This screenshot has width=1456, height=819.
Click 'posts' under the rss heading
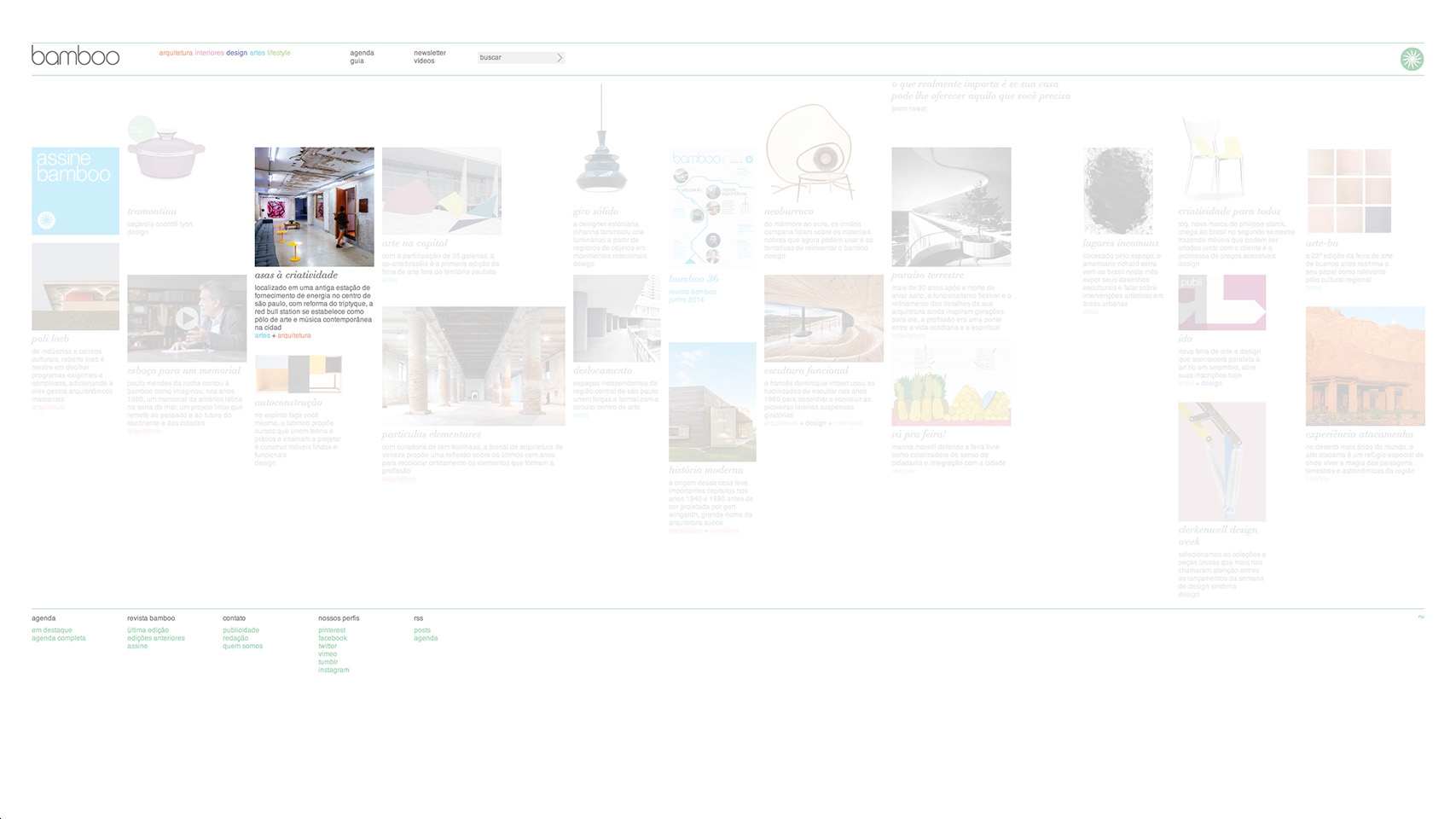pyautogui.click(x=421, y=629)
